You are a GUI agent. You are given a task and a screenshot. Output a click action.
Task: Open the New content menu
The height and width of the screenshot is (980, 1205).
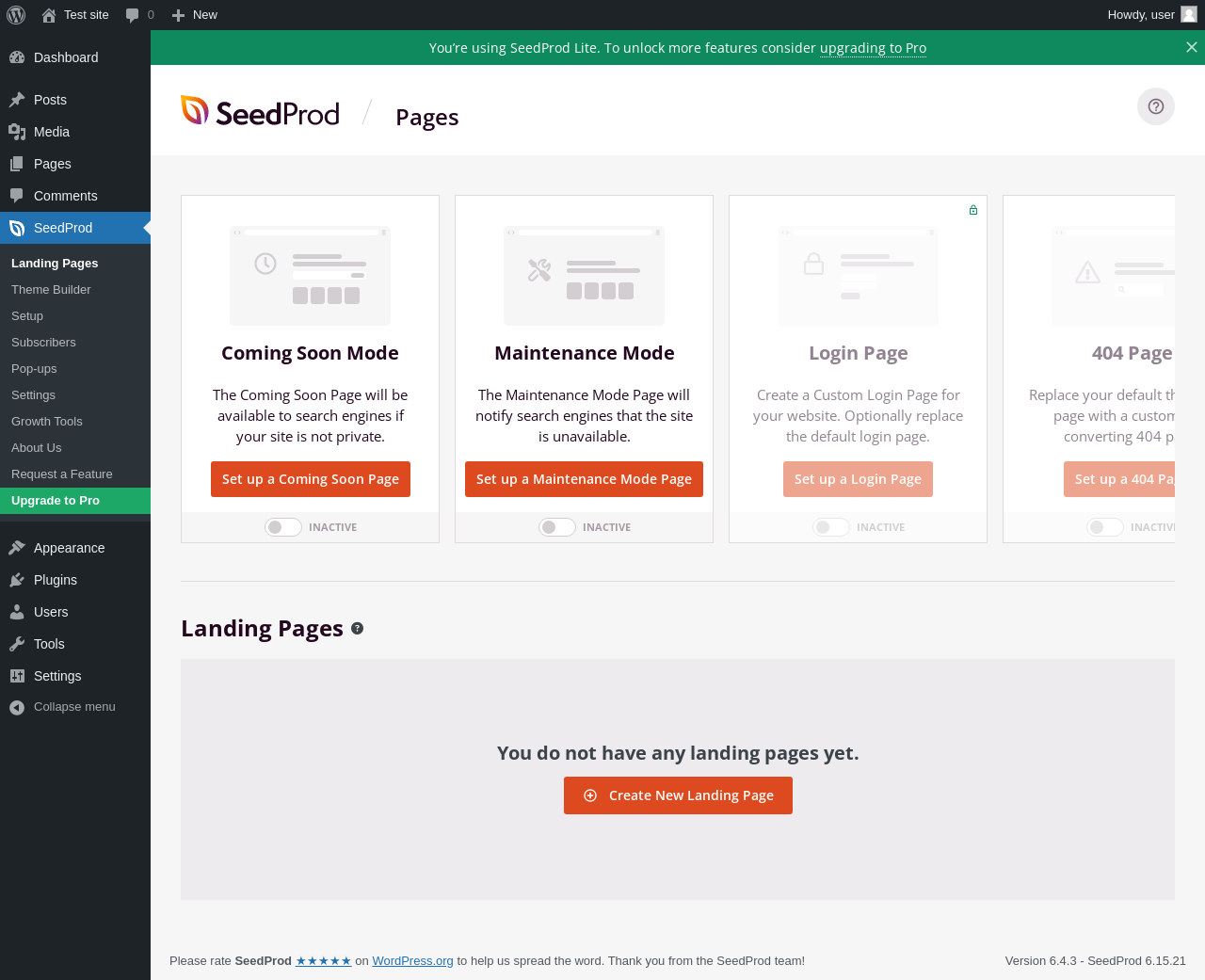(x=195, y=15)
